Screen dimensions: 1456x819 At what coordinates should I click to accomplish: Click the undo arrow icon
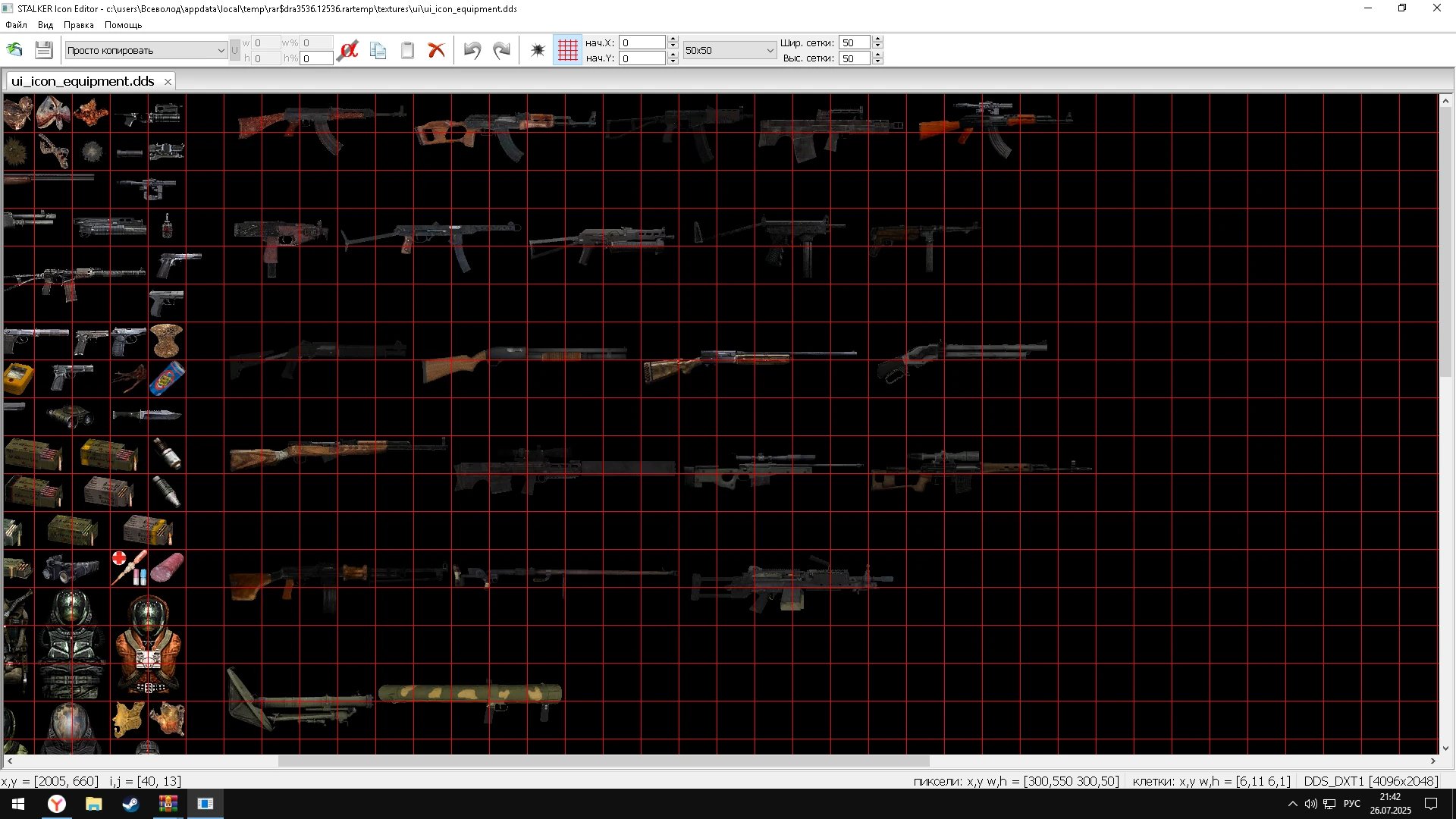472,50
